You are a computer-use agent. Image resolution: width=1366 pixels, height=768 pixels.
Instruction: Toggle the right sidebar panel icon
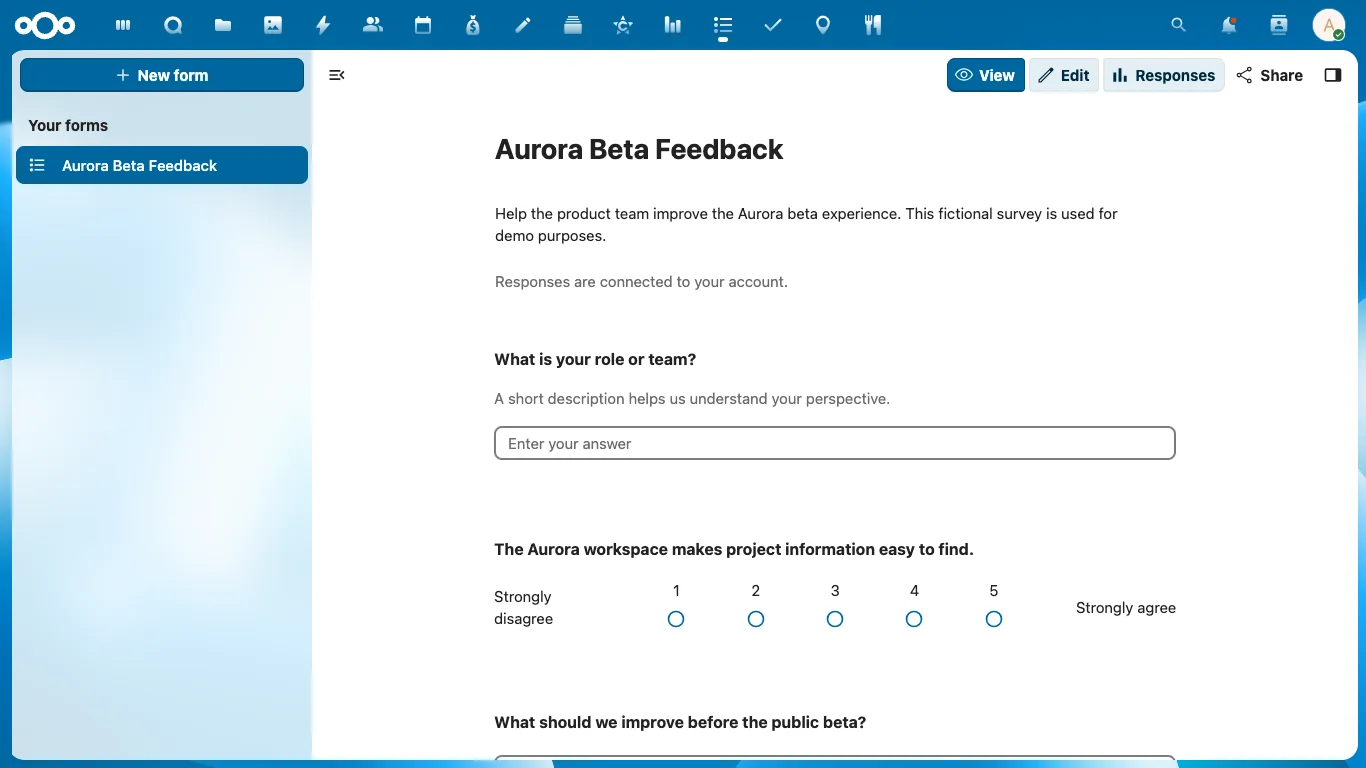pos(1332,75)
